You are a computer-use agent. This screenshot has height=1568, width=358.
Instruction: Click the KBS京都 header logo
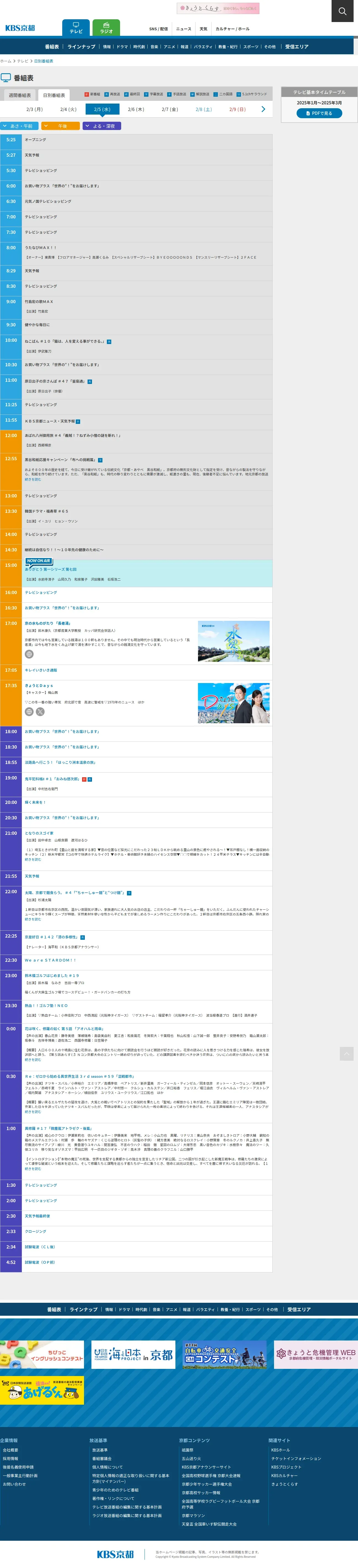click(x=20, y=28)
